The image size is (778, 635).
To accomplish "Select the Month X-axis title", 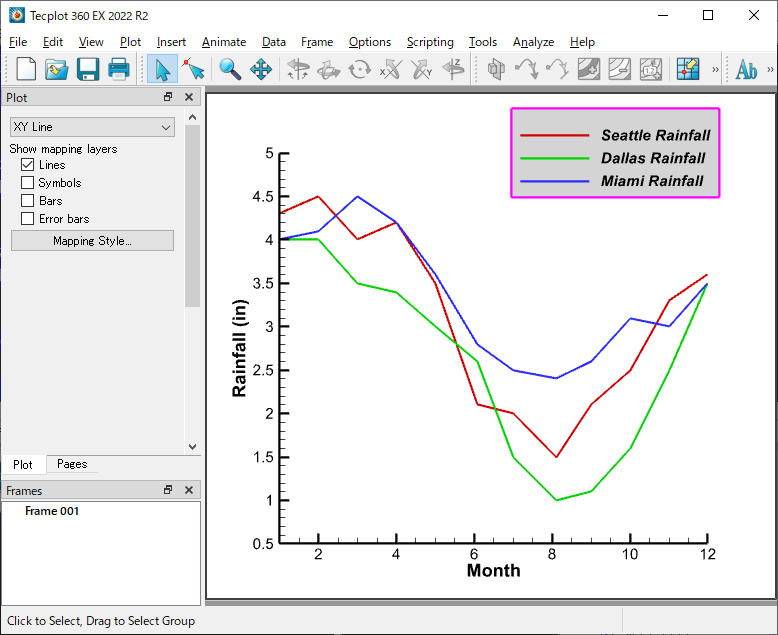I will [494, 571].
